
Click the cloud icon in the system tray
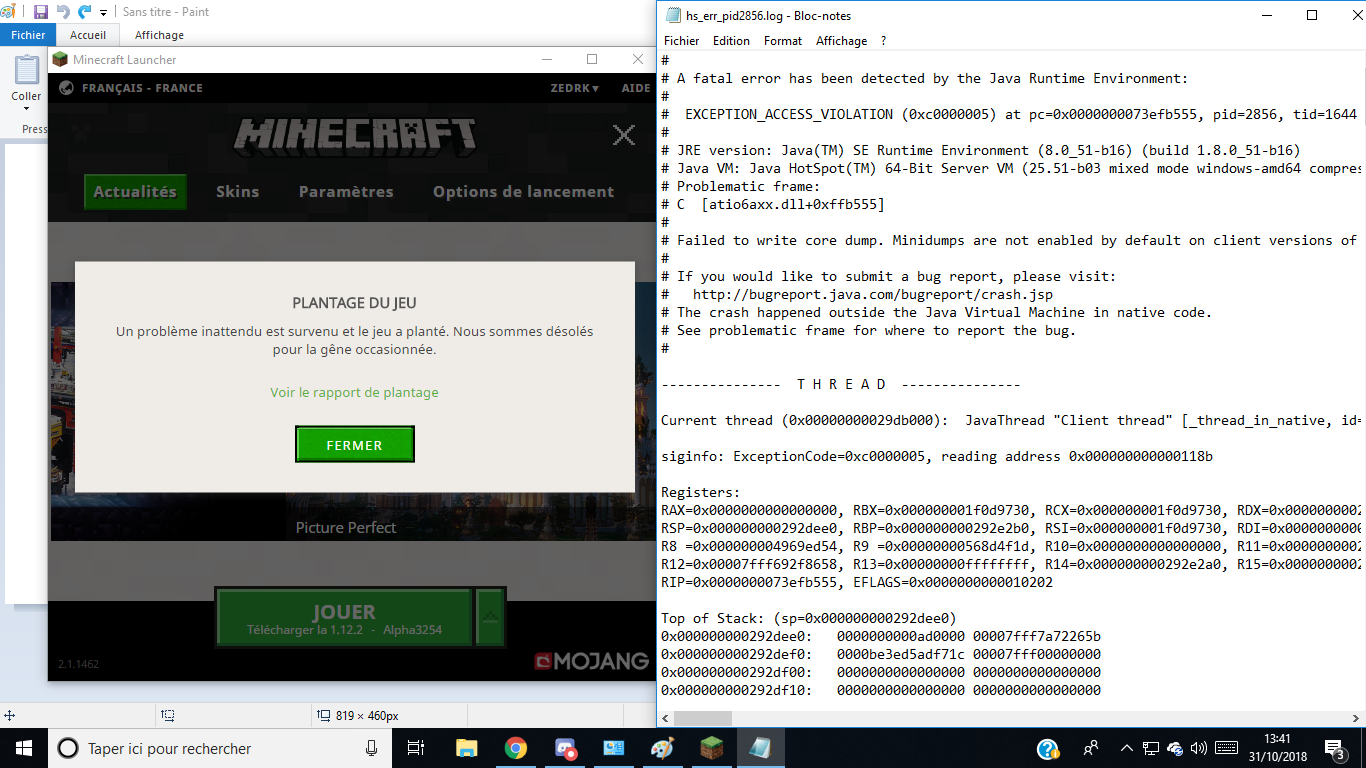tap(1175, 748)
